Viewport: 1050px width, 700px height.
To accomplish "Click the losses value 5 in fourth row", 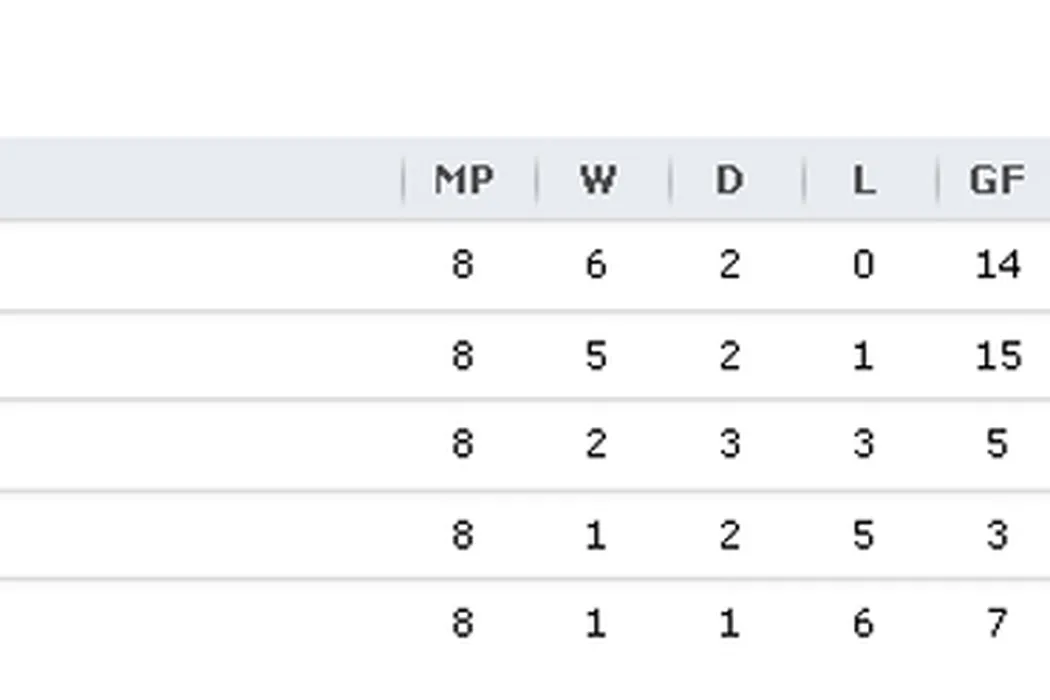I will point(863,535).
